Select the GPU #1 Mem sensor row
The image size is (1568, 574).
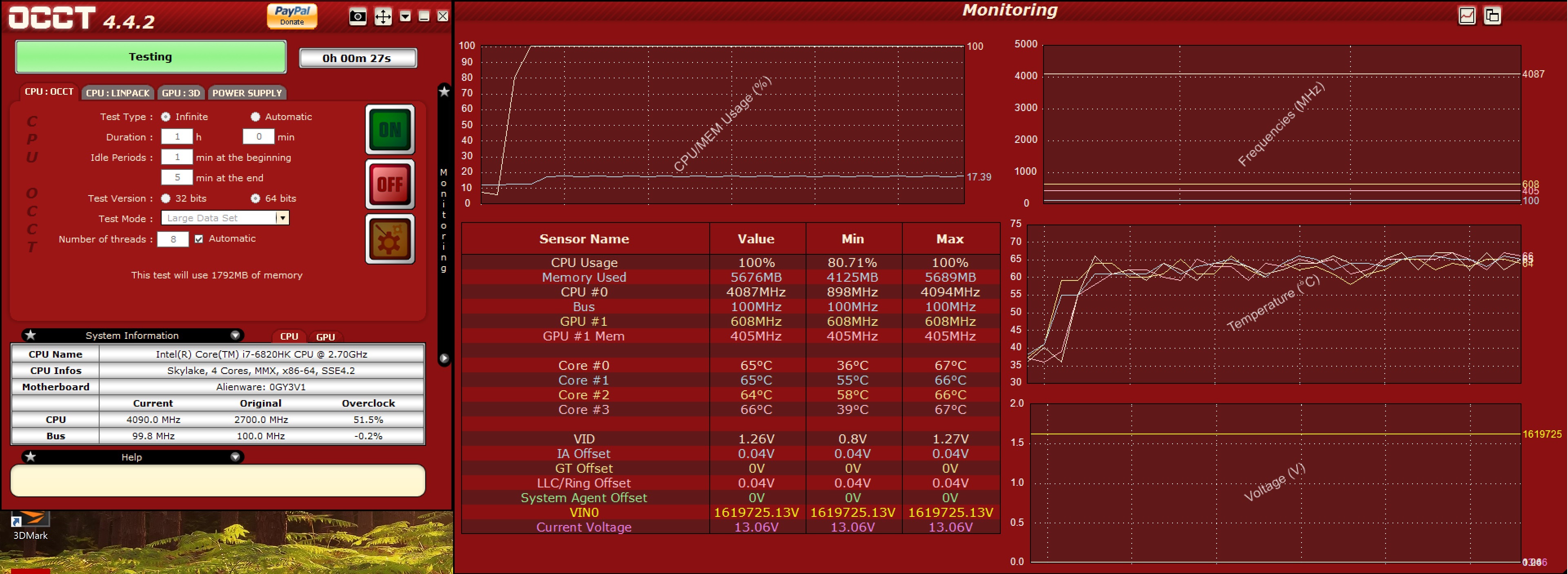[731, 336]
